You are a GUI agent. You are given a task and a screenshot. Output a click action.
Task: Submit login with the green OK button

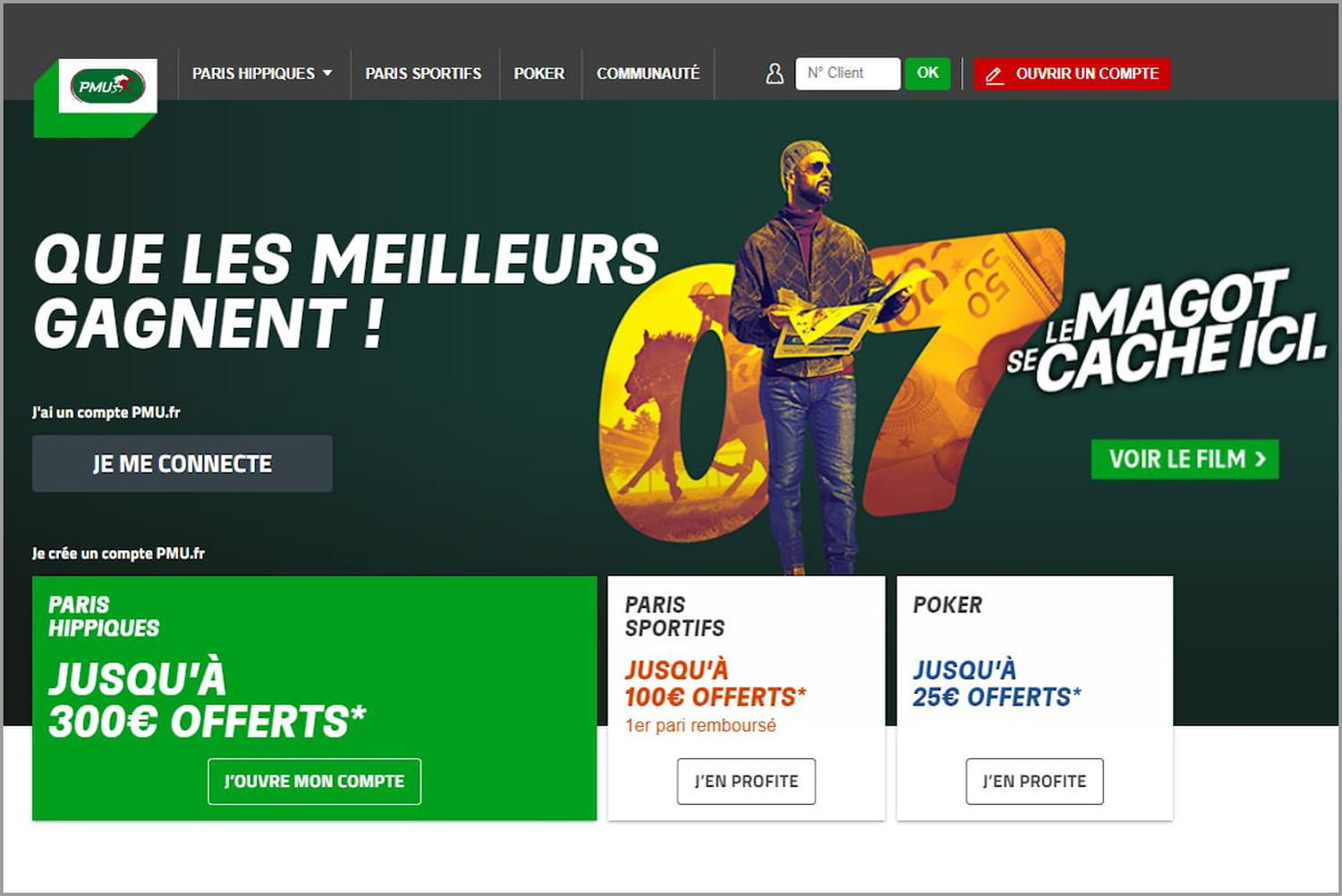(928, 73)
